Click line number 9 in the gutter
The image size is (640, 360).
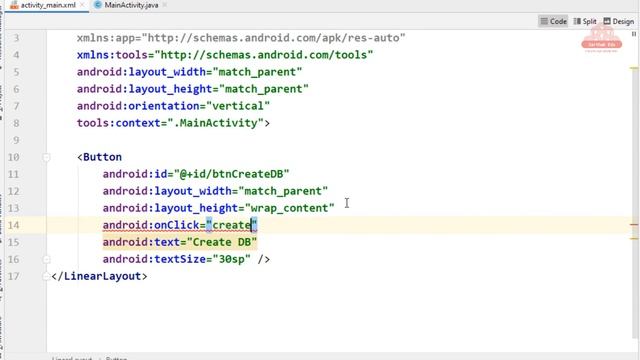click(16, 140)
